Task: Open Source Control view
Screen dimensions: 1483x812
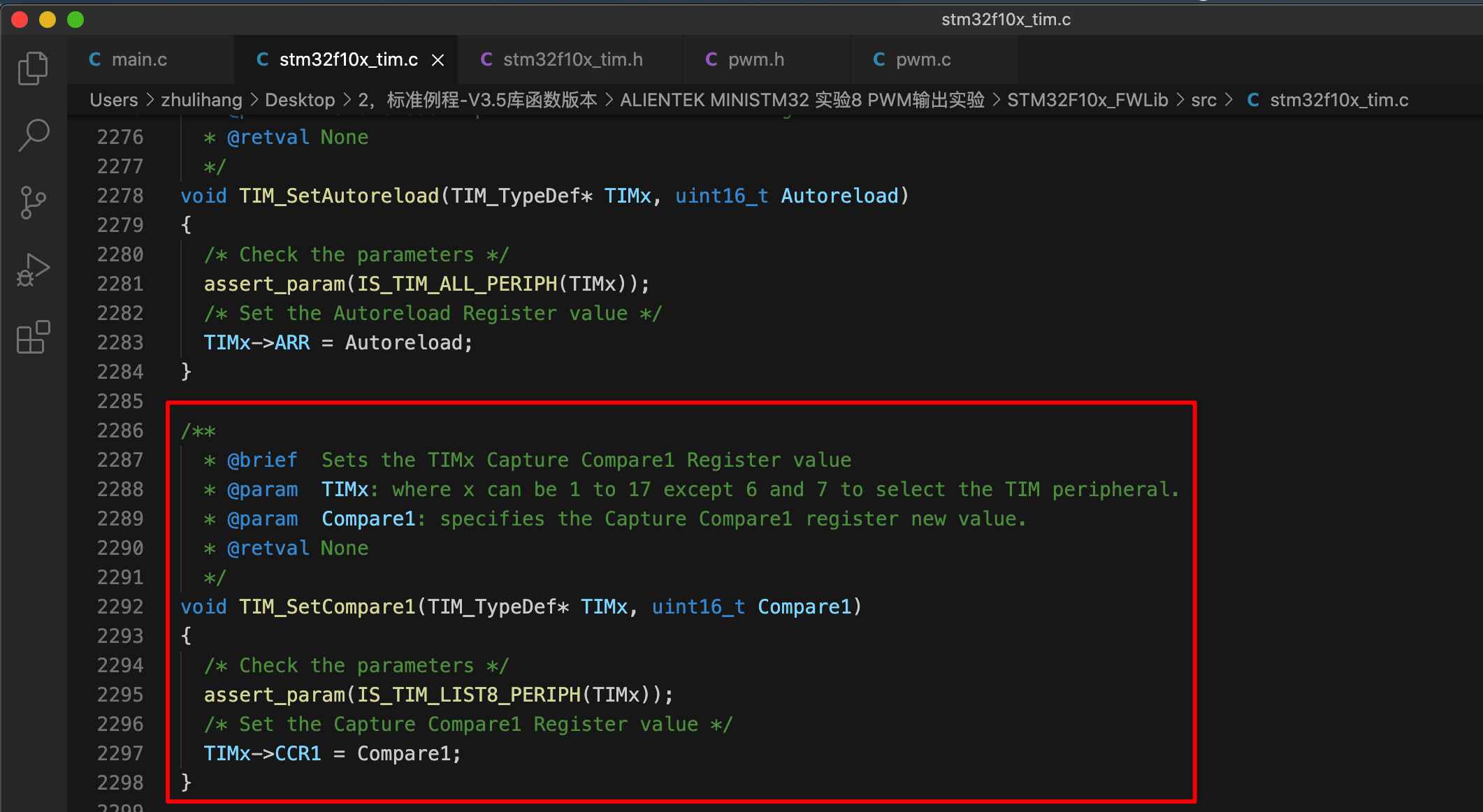Action: point(33,203)
